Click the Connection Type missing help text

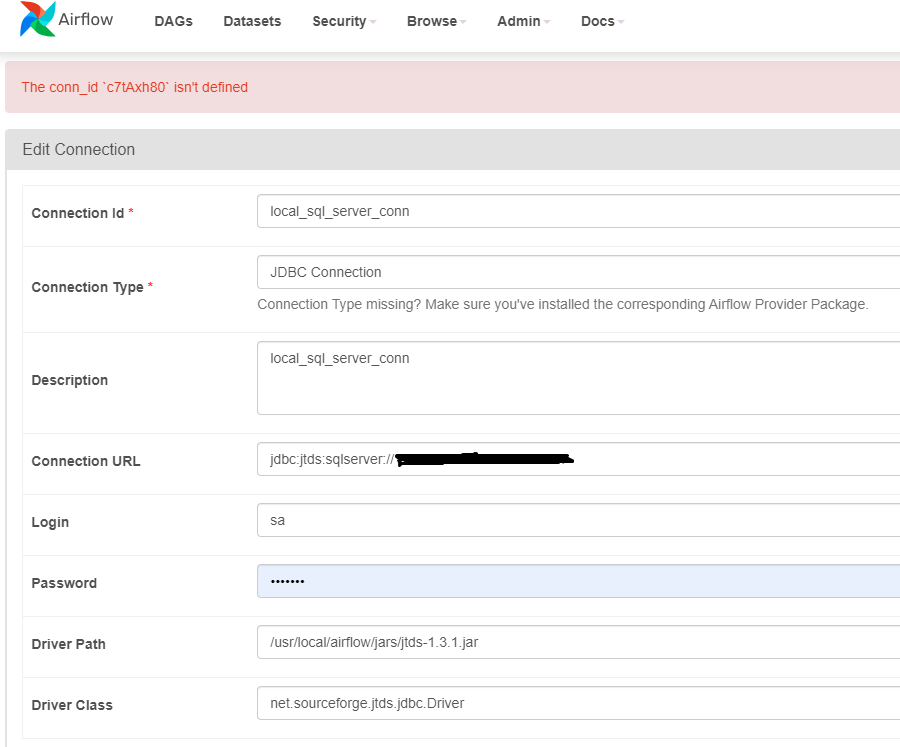[562, 304]
